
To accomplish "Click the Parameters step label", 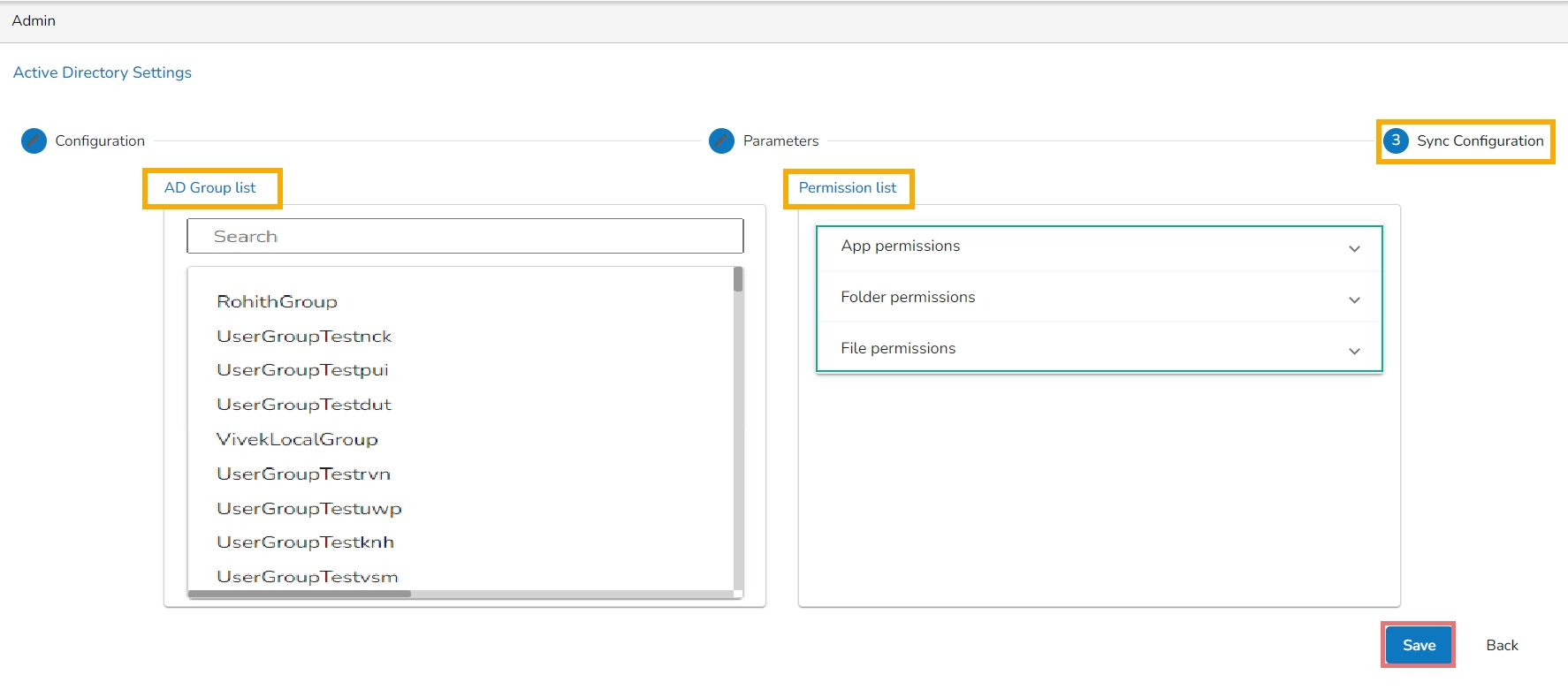I will tap(780, 141).
